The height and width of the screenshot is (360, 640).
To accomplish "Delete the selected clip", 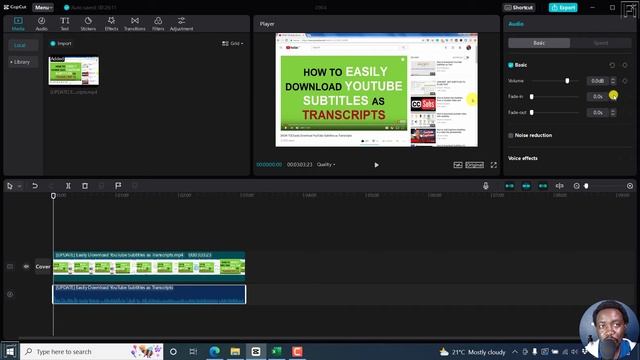I will click(x=85, y=186).
